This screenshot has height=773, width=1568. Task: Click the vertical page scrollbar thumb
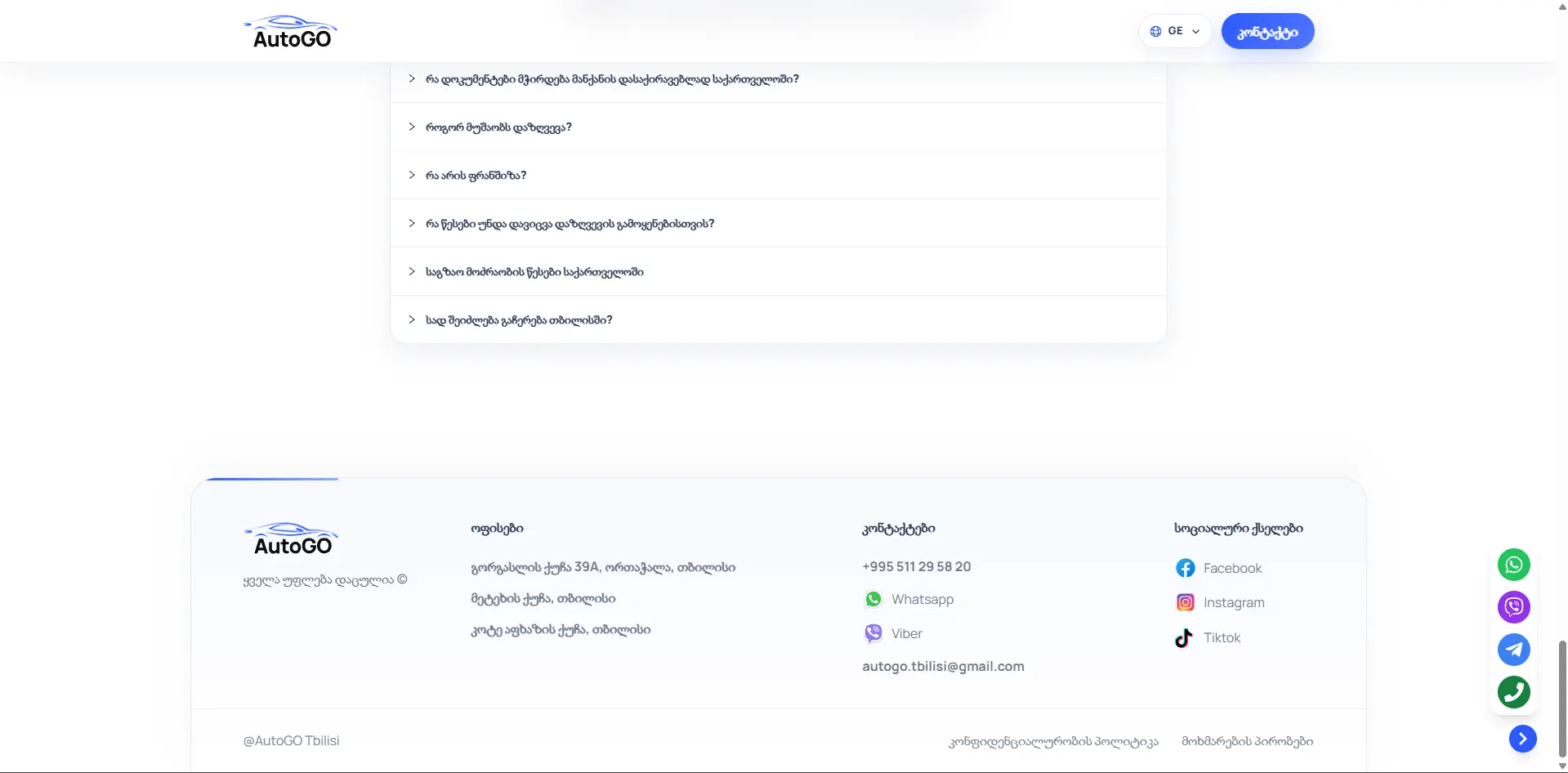1562,699
